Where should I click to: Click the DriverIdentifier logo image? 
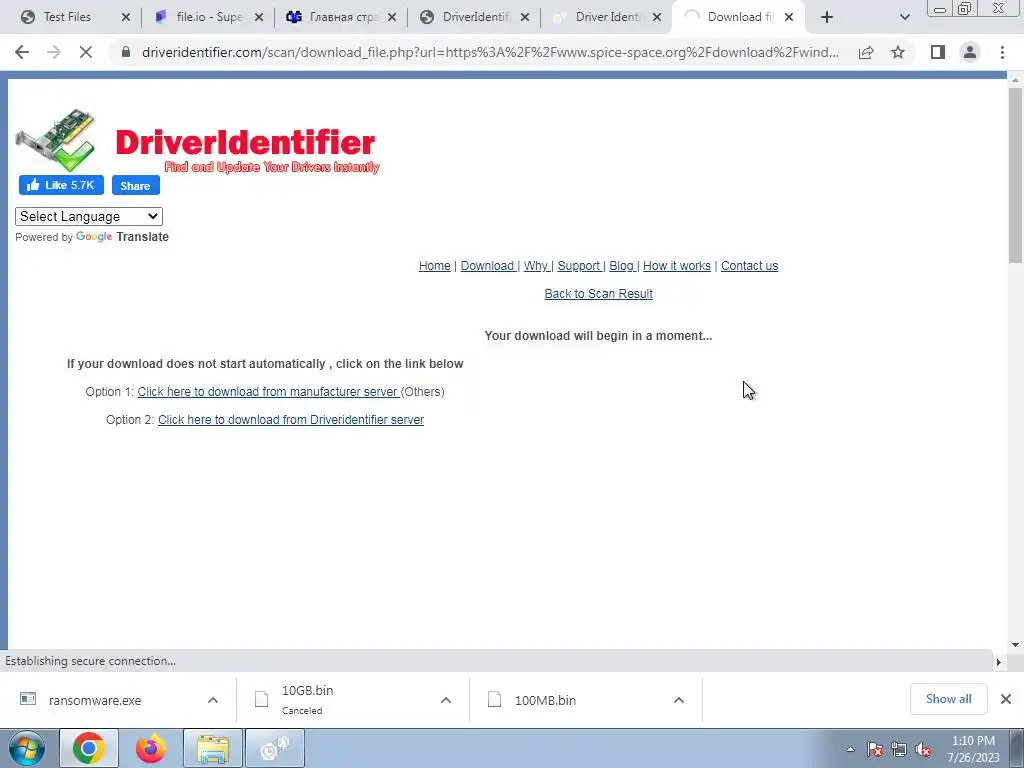click(x=197, y=140)
